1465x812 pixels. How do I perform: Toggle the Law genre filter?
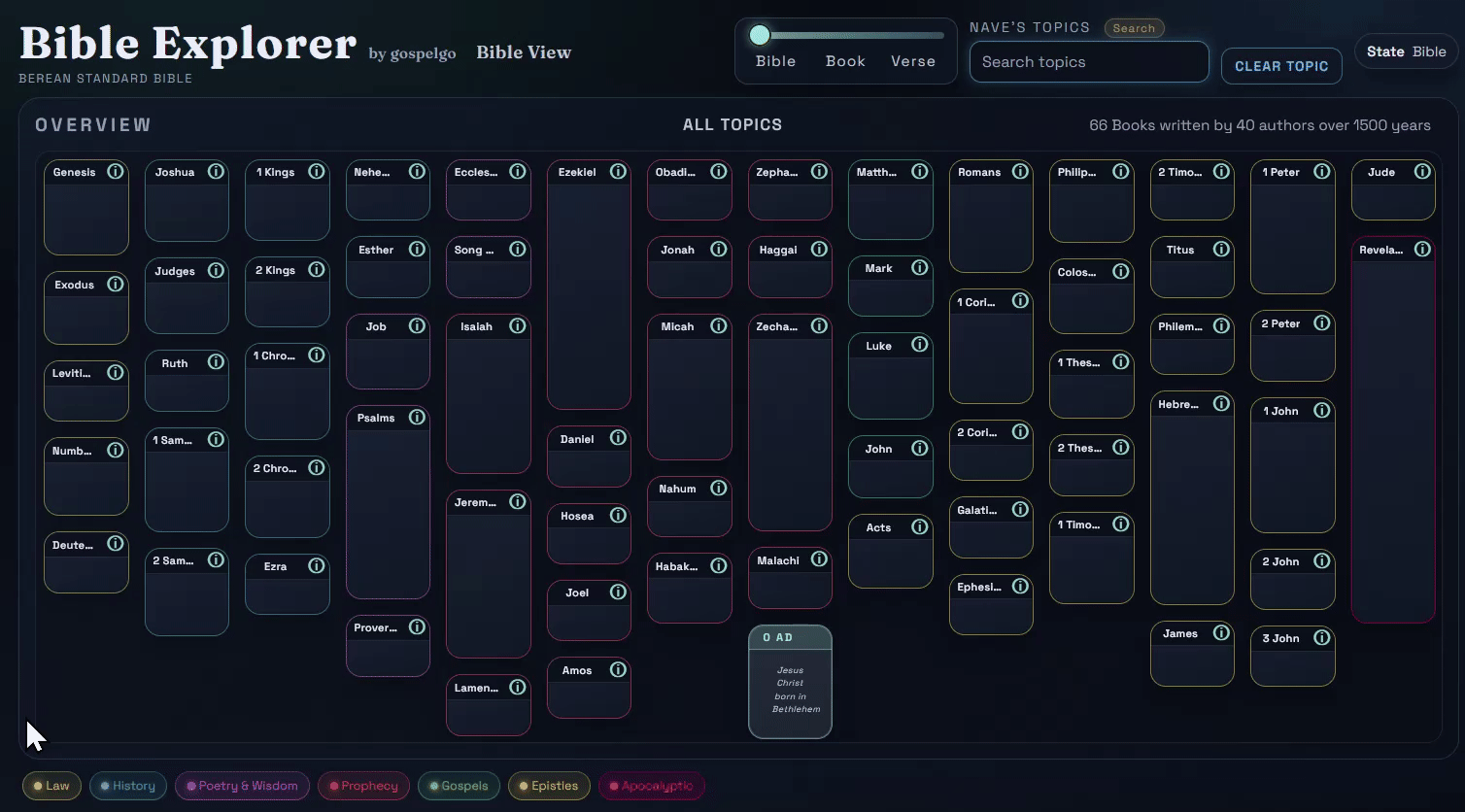click(x=51, y=786)
